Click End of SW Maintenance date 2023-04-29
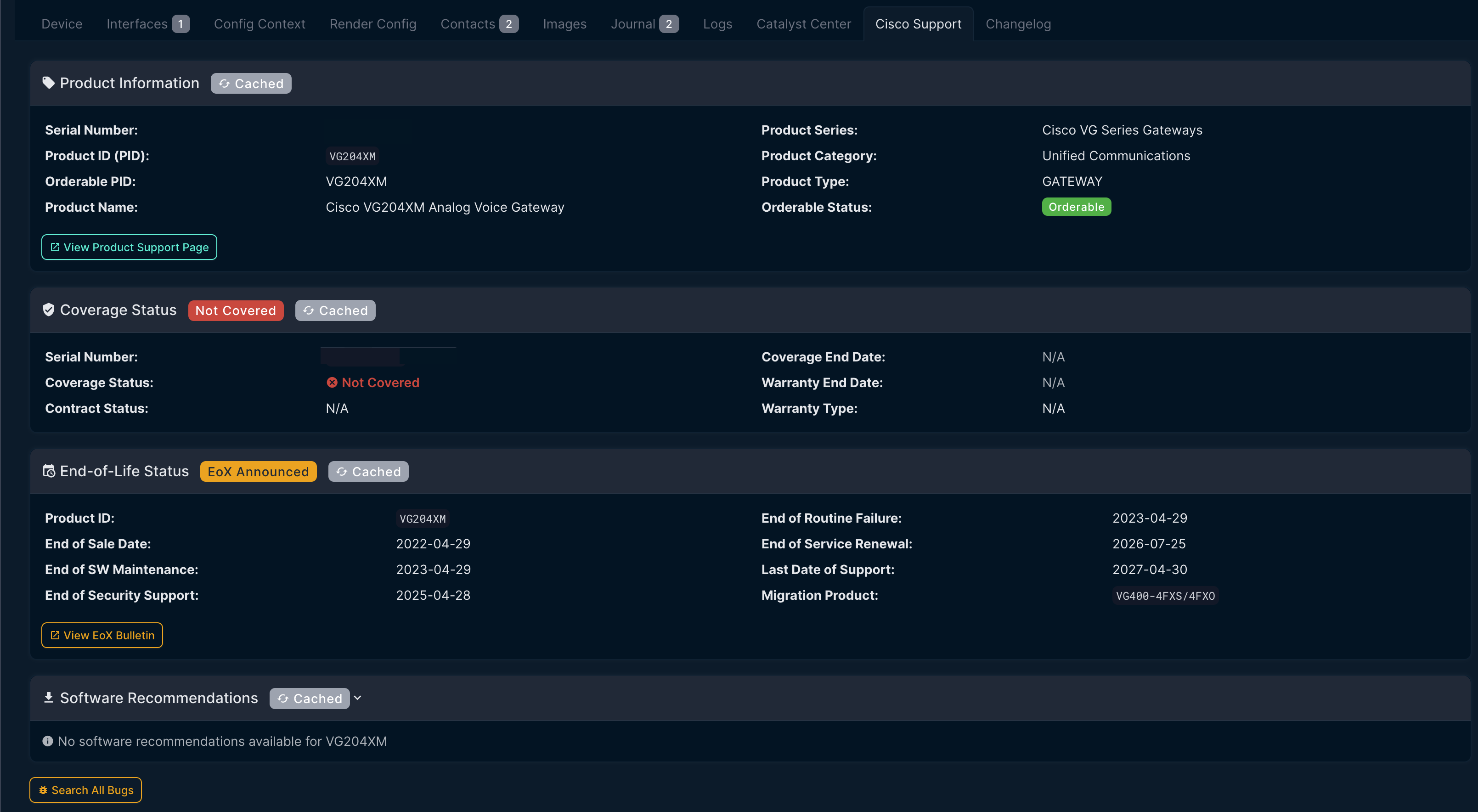The image size is (1478, 812). (x=433, y=570)
